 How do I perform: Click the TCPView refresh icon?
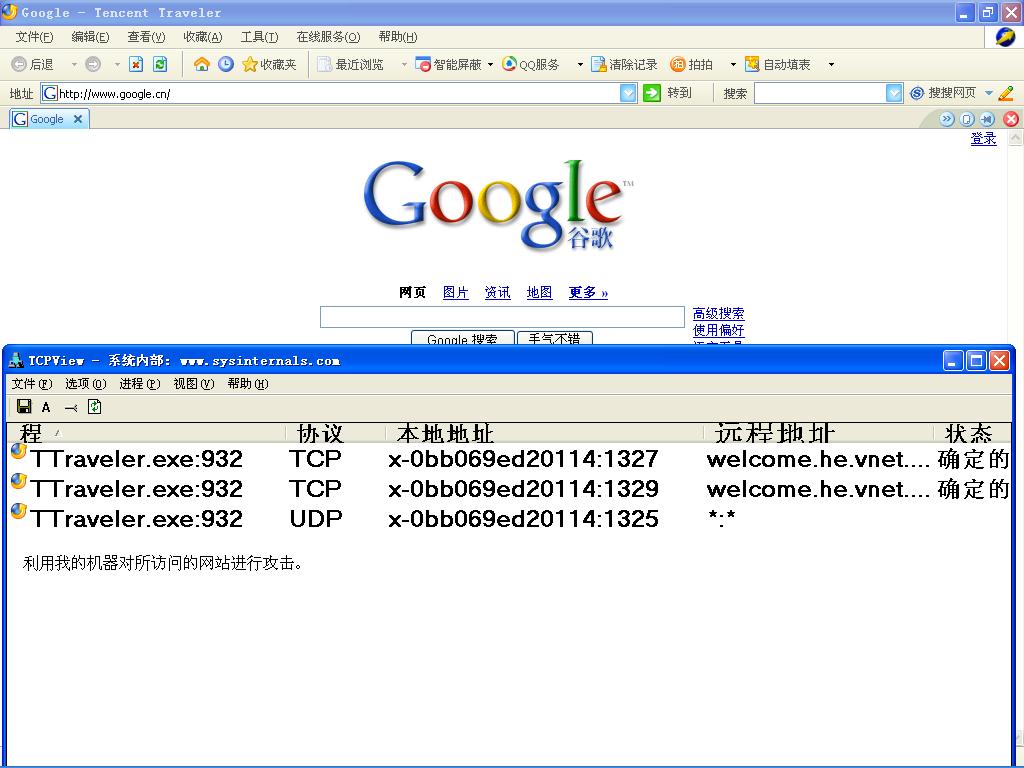coord(95,407)
